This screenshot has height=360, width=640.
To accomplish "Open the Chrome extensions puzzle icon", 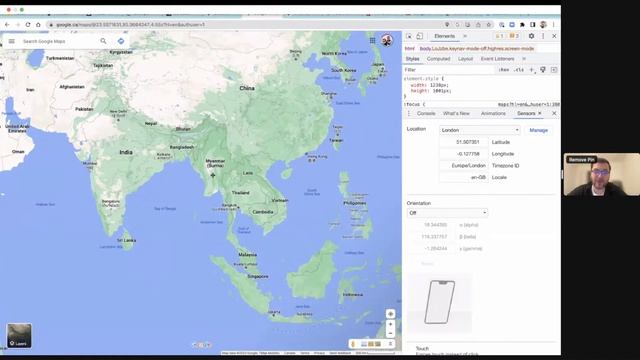I will 522,25.
